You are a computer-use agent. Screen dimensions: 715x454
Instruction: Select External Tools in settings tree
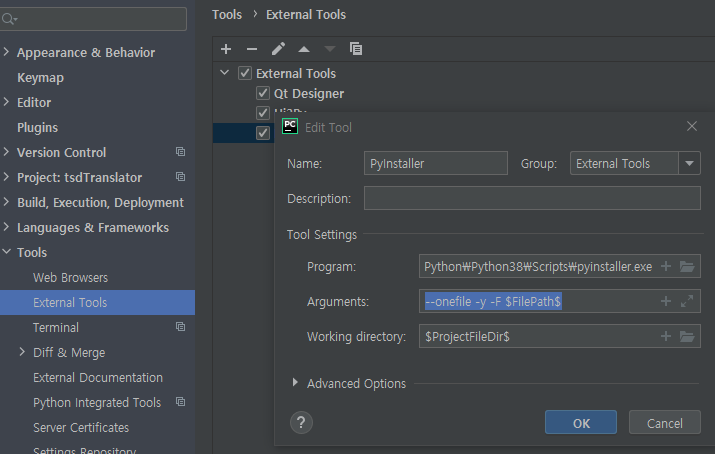point(97,302)
